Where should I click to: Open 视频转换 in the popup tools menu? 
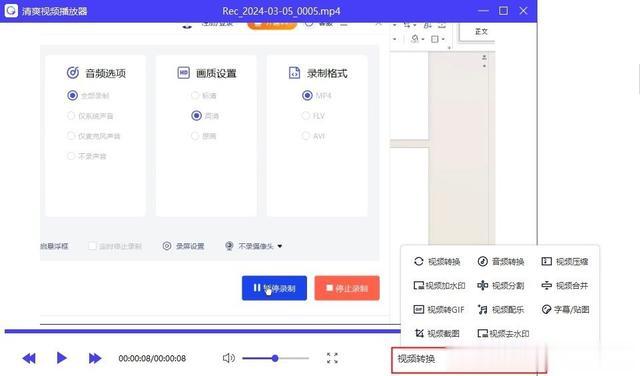[x=437, y=262]
